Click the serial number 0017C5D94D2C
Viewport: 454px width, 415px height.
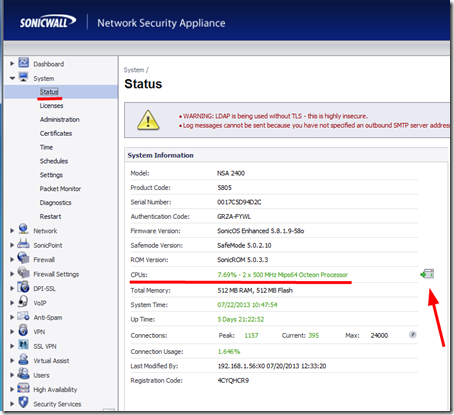(x=239, y=202)
